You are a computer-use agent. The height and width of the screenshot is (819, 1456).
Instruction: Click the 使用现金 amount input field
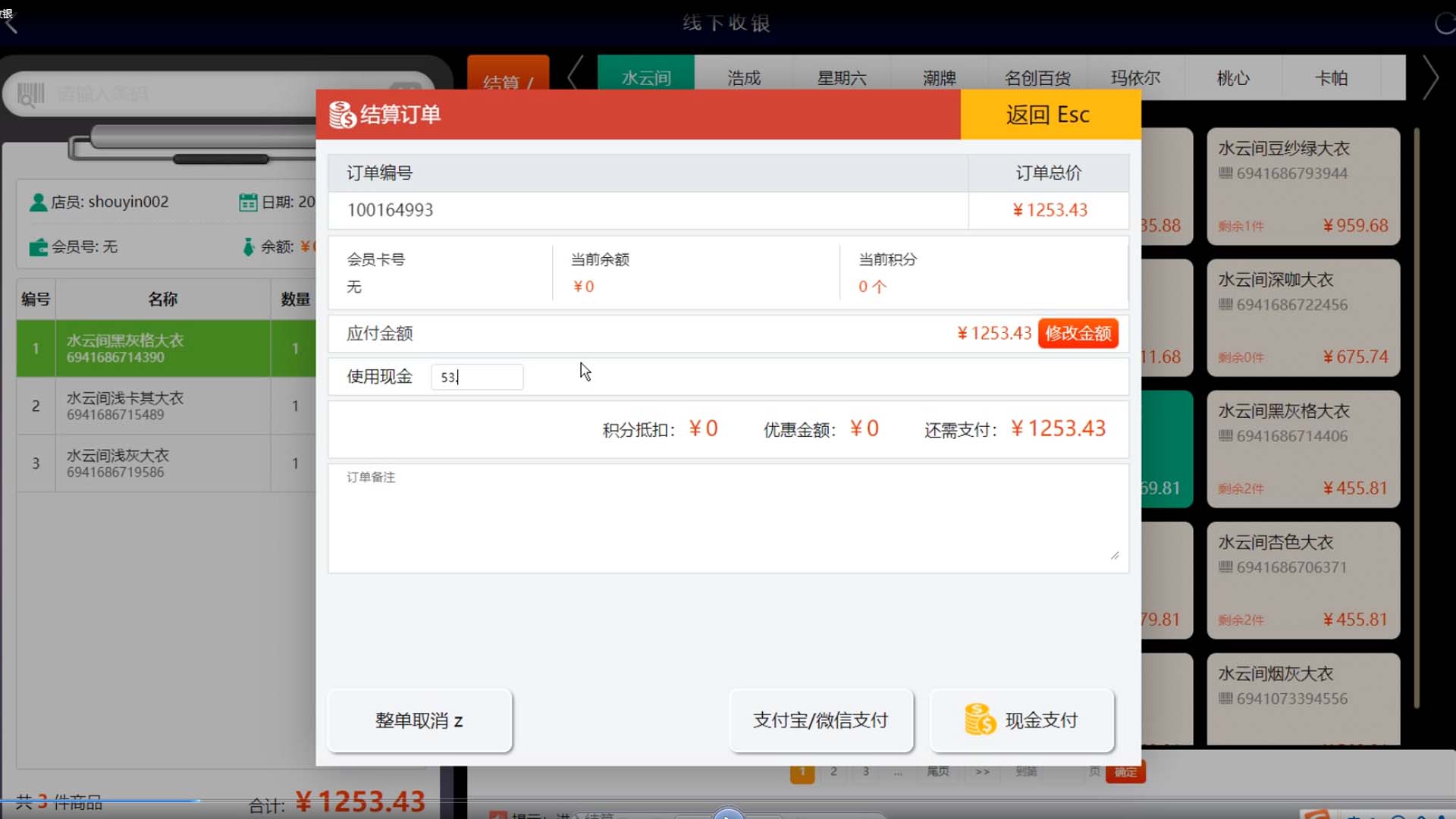(x=477, y=377)
